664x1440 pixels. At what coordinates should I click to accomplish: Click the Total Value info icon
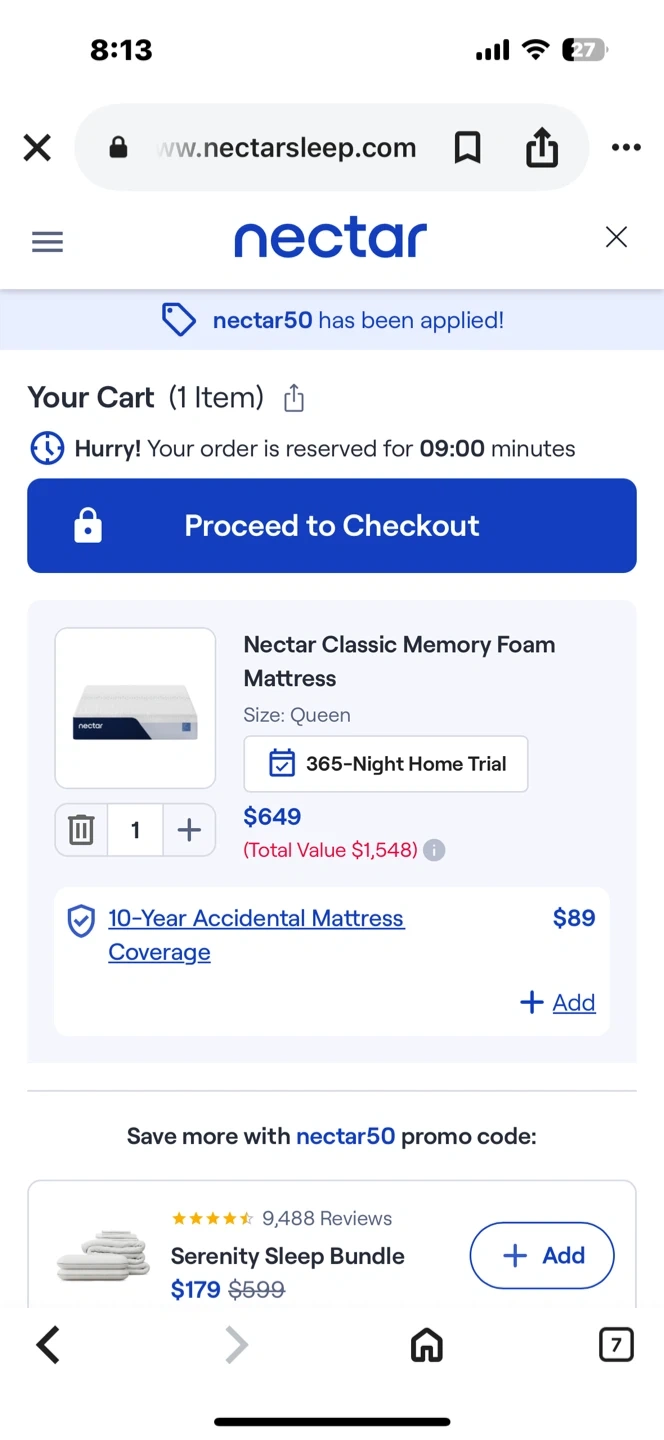pos(434,850)
